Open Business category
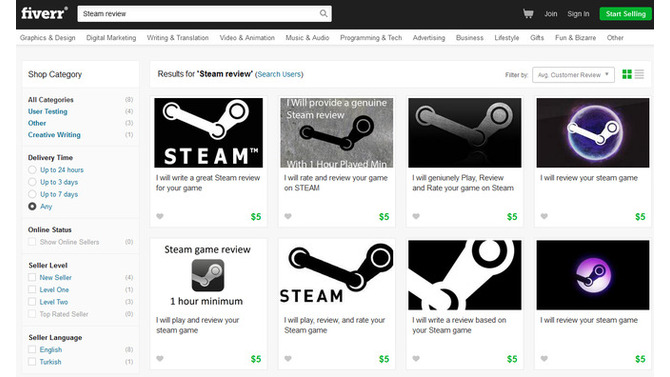The image size is (670, 377). (x=470, y=38)
